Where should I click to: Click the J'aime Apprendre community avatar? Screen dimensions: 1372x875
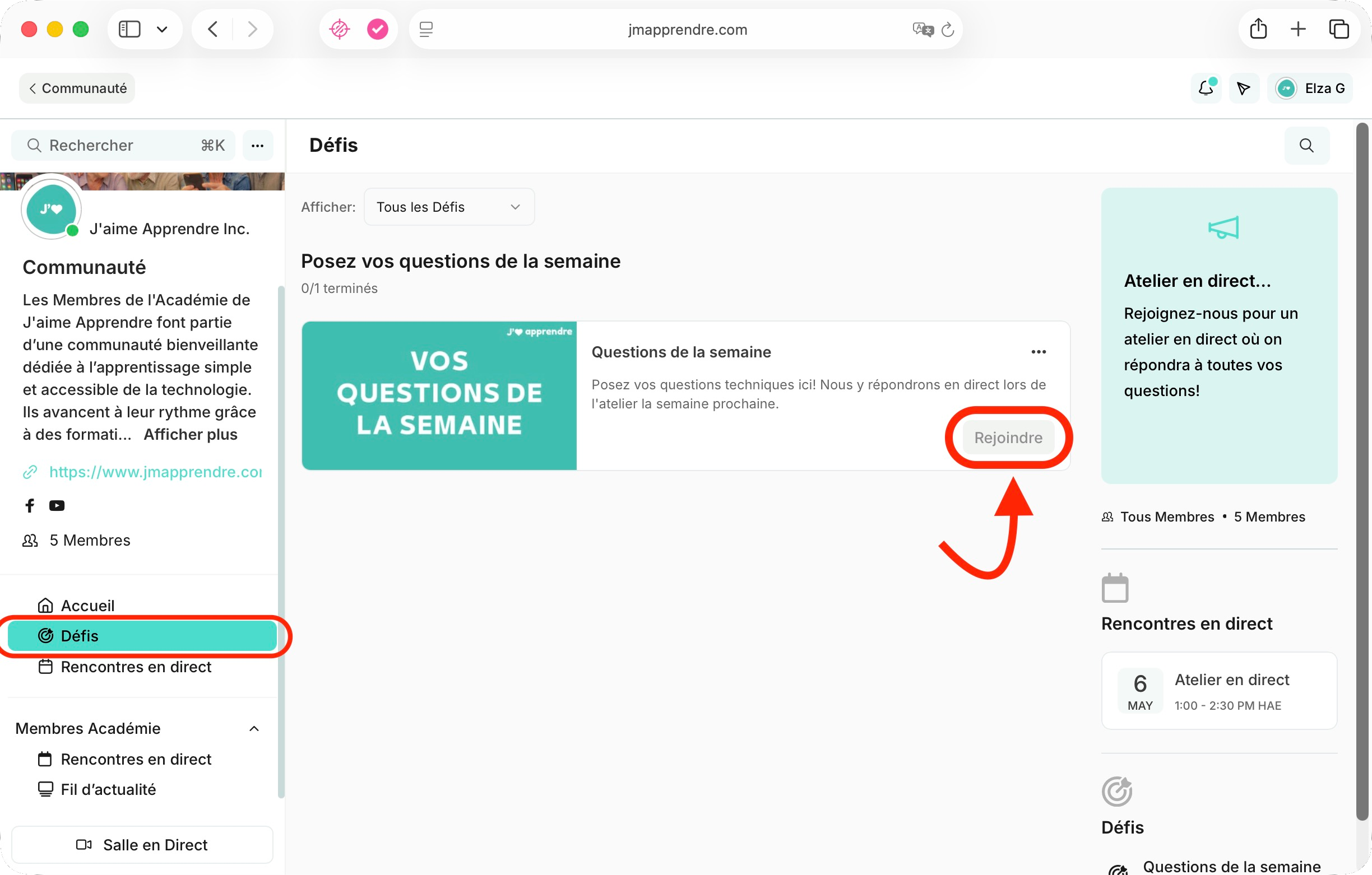(x=51, y=209)
